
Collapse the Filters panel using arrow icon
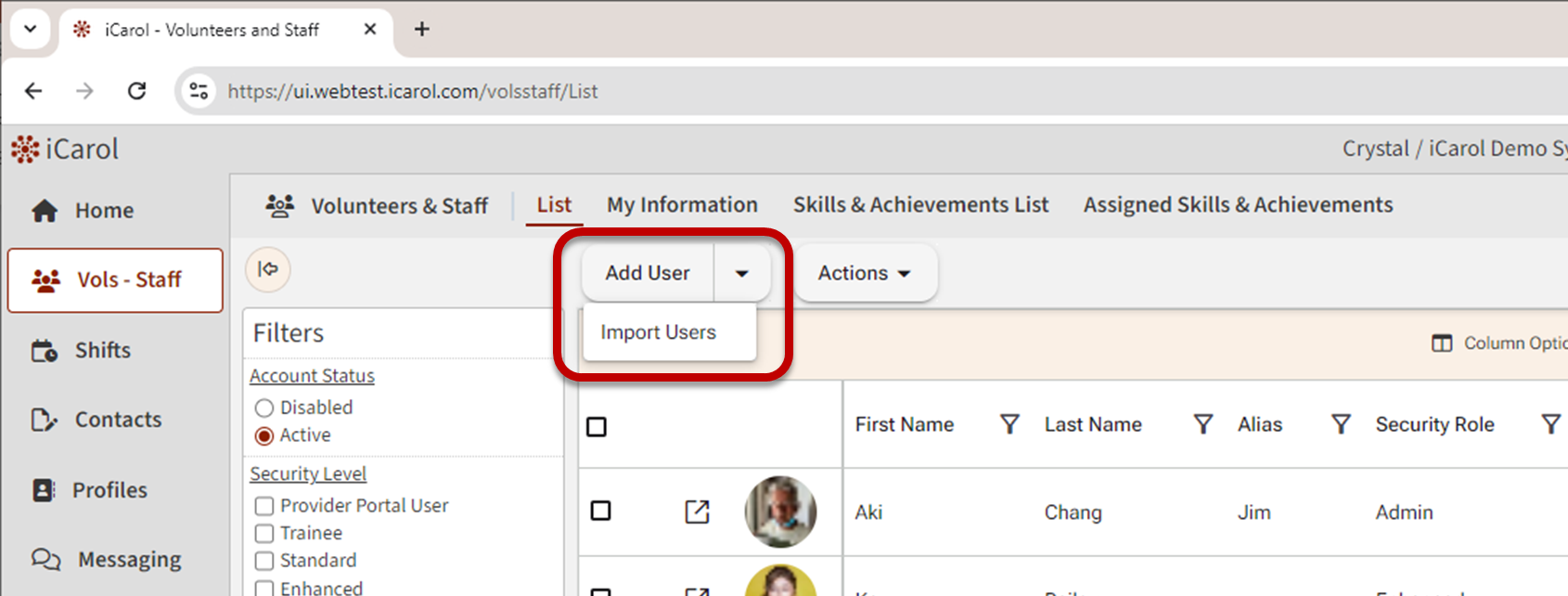(x=268, y=269)
